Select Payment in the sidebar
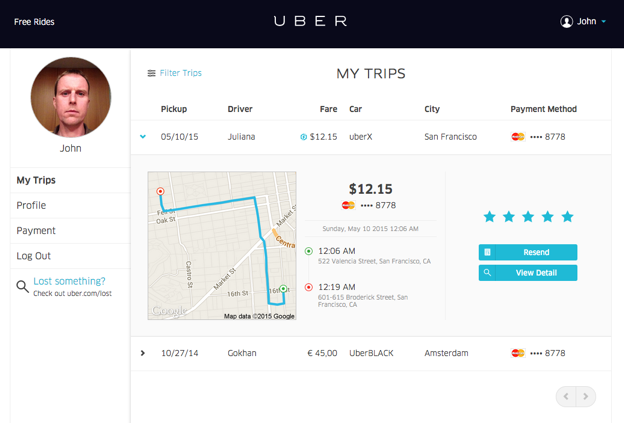Image resolution: width=624 pixels, height=423 pixels. (x=36, y=231)
